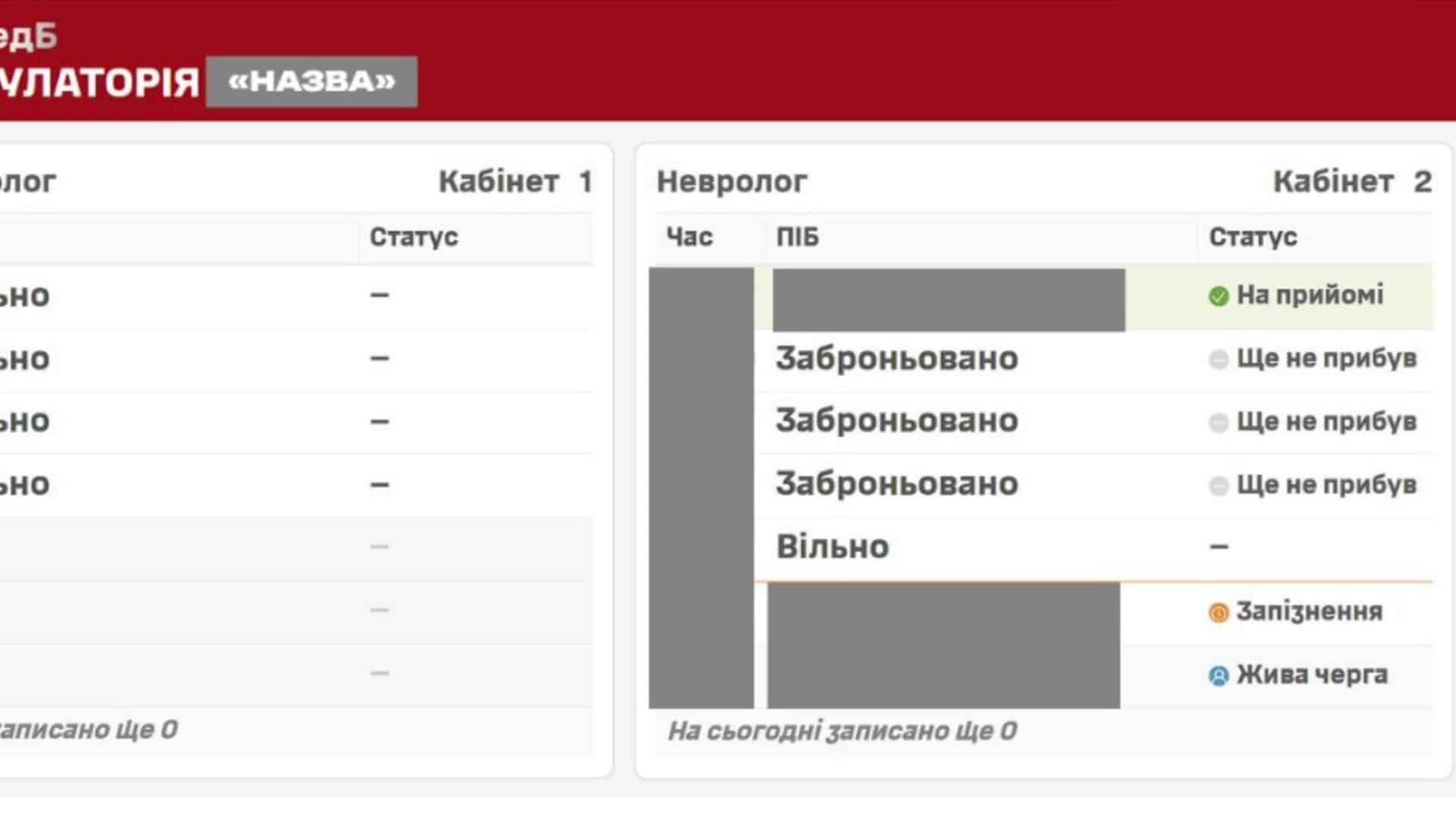Click gray status icon in last 'Заброньовано' row
This screenshot has height=819, width=1456.
1218,486
